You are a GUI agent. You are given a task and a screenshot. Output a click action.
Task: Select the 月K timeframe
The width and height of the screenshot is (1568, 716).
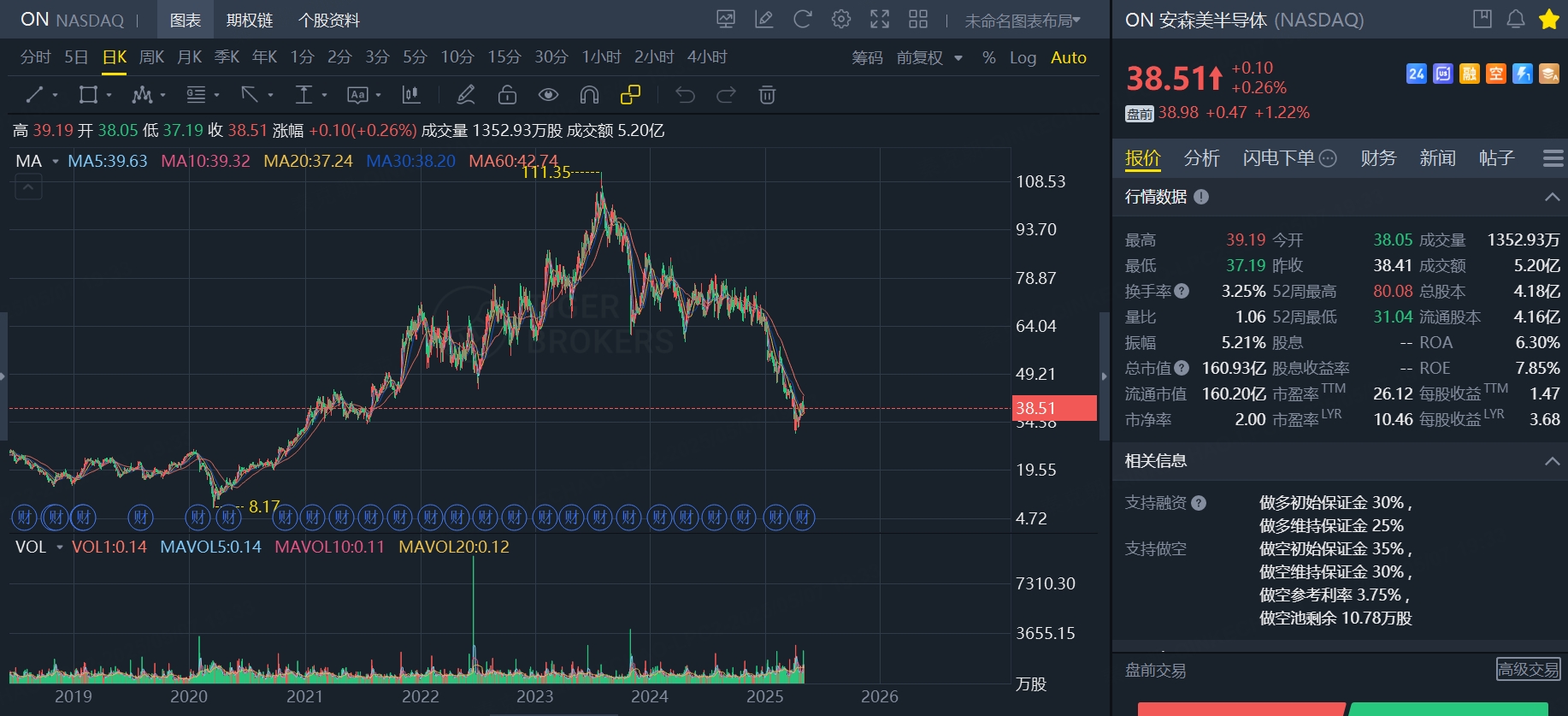[x=189, y=57]
